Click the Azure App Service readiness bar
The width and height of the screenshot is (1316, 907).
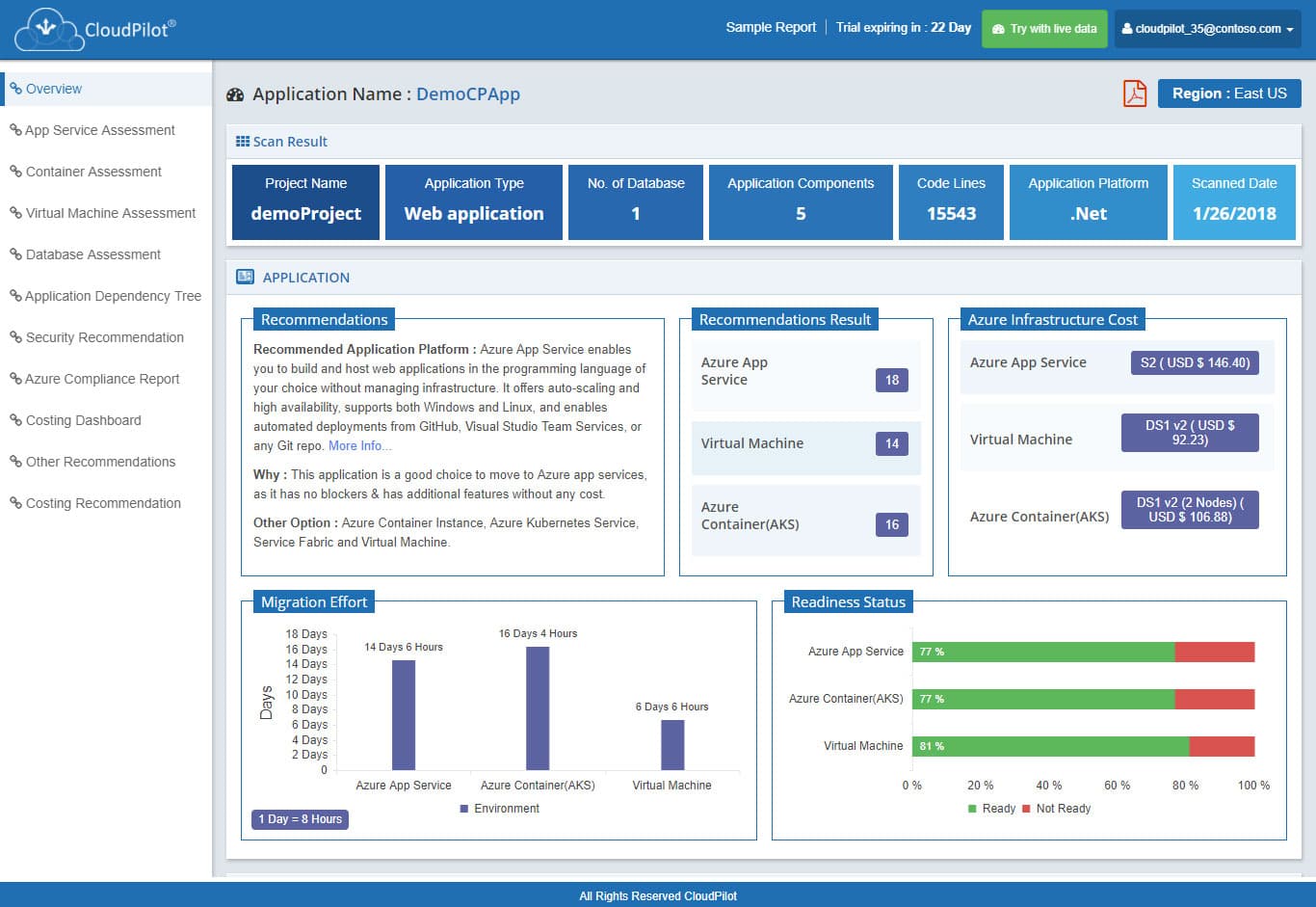(1083, 652)
